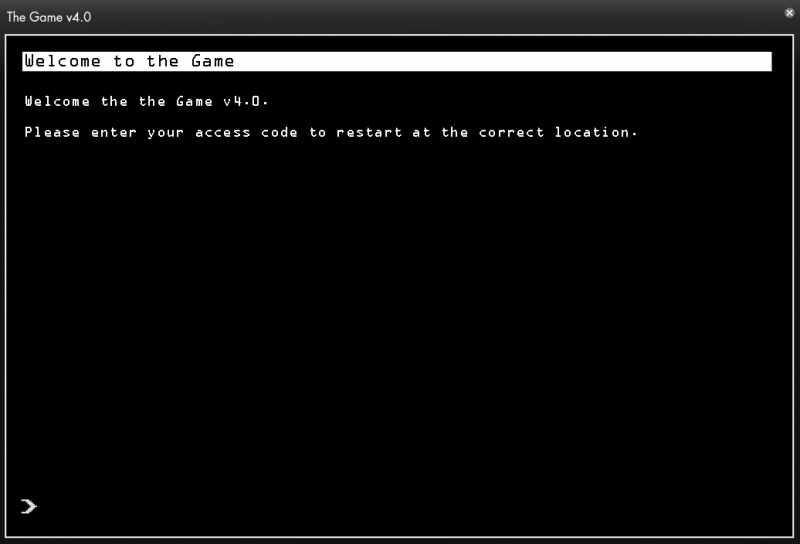Viewport: 800px width, 544px height.
Task: Close the Game v4.0 window
Action: (x=789, y=13)
